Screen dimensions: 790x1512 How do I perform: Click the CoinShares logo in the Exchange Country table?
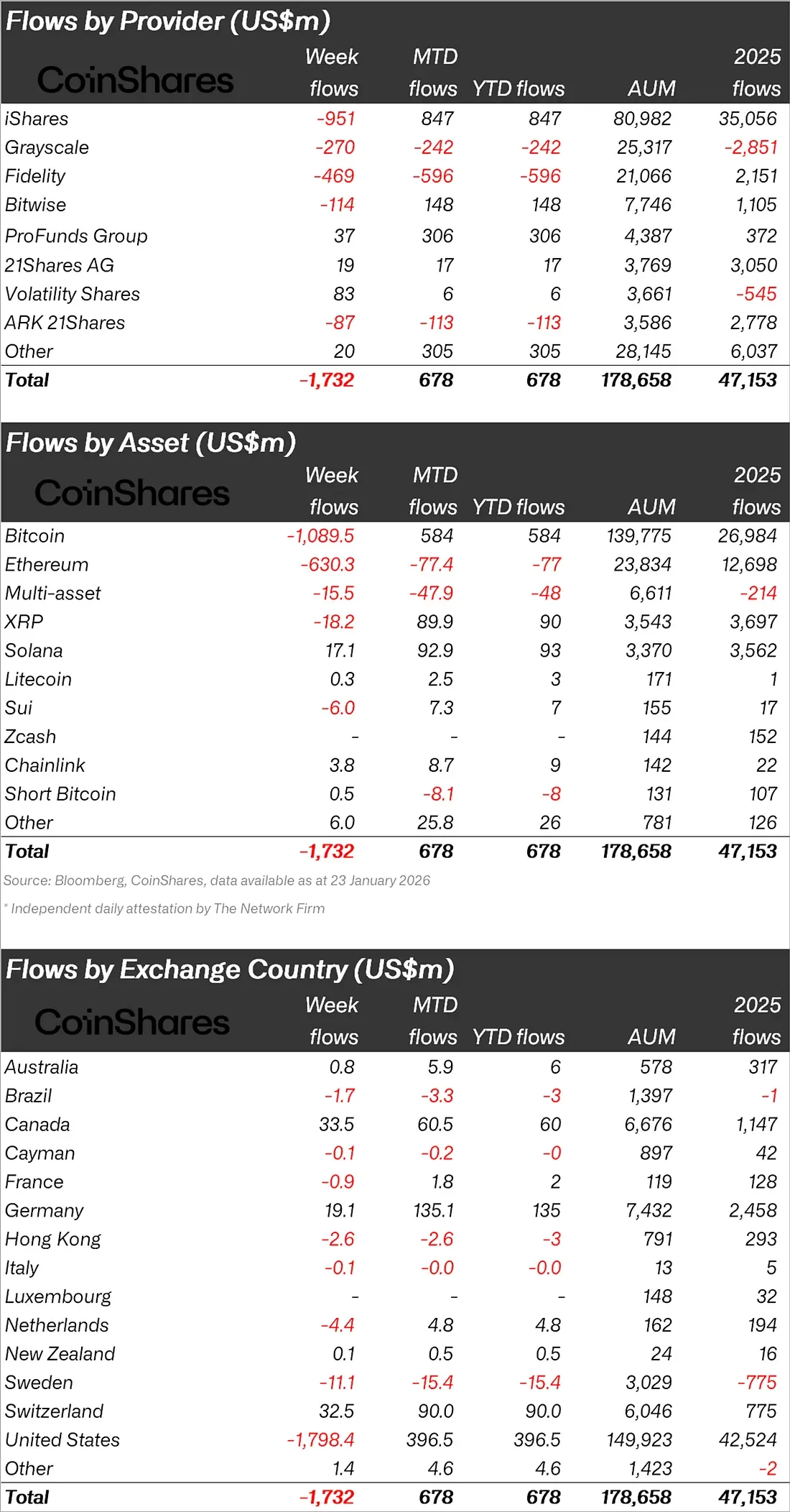[x=132, y=1022]
